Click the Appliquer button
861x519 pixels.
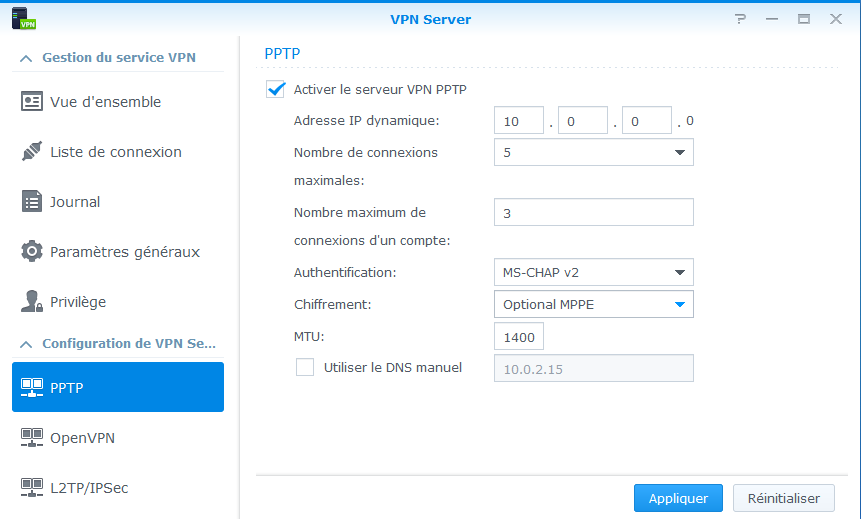678,498
